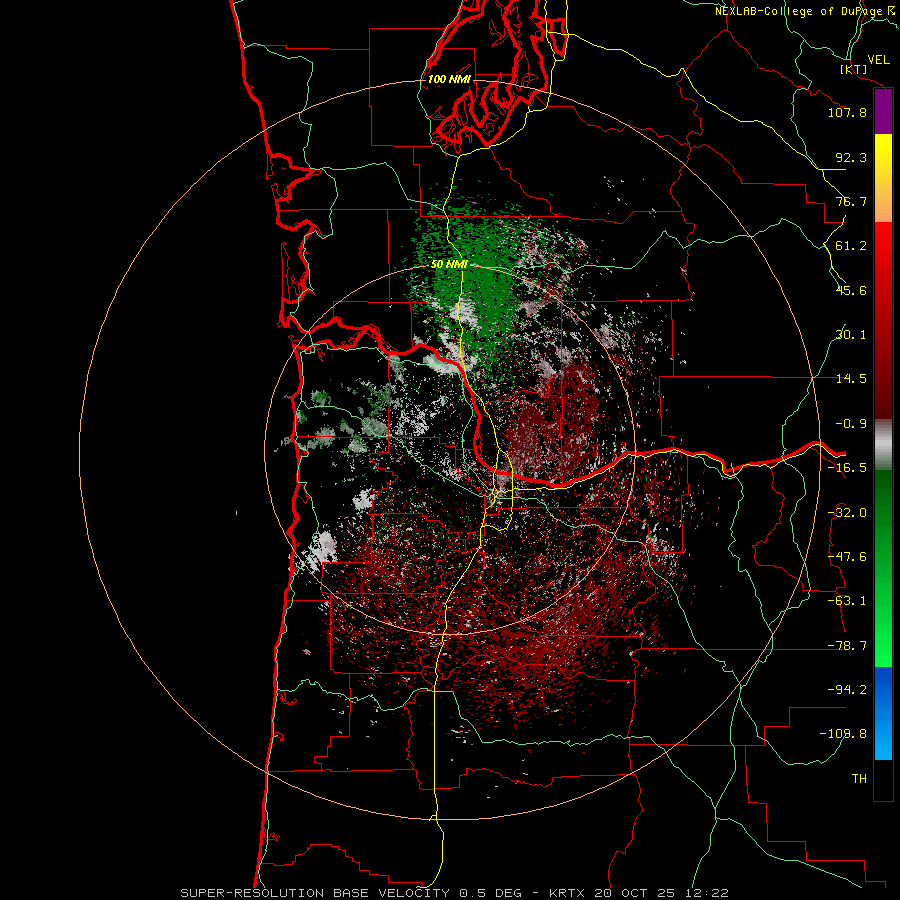The image size is (900, 900).
Task: Click the -32.0 value on velocity scale
Action: click(847, 513)
